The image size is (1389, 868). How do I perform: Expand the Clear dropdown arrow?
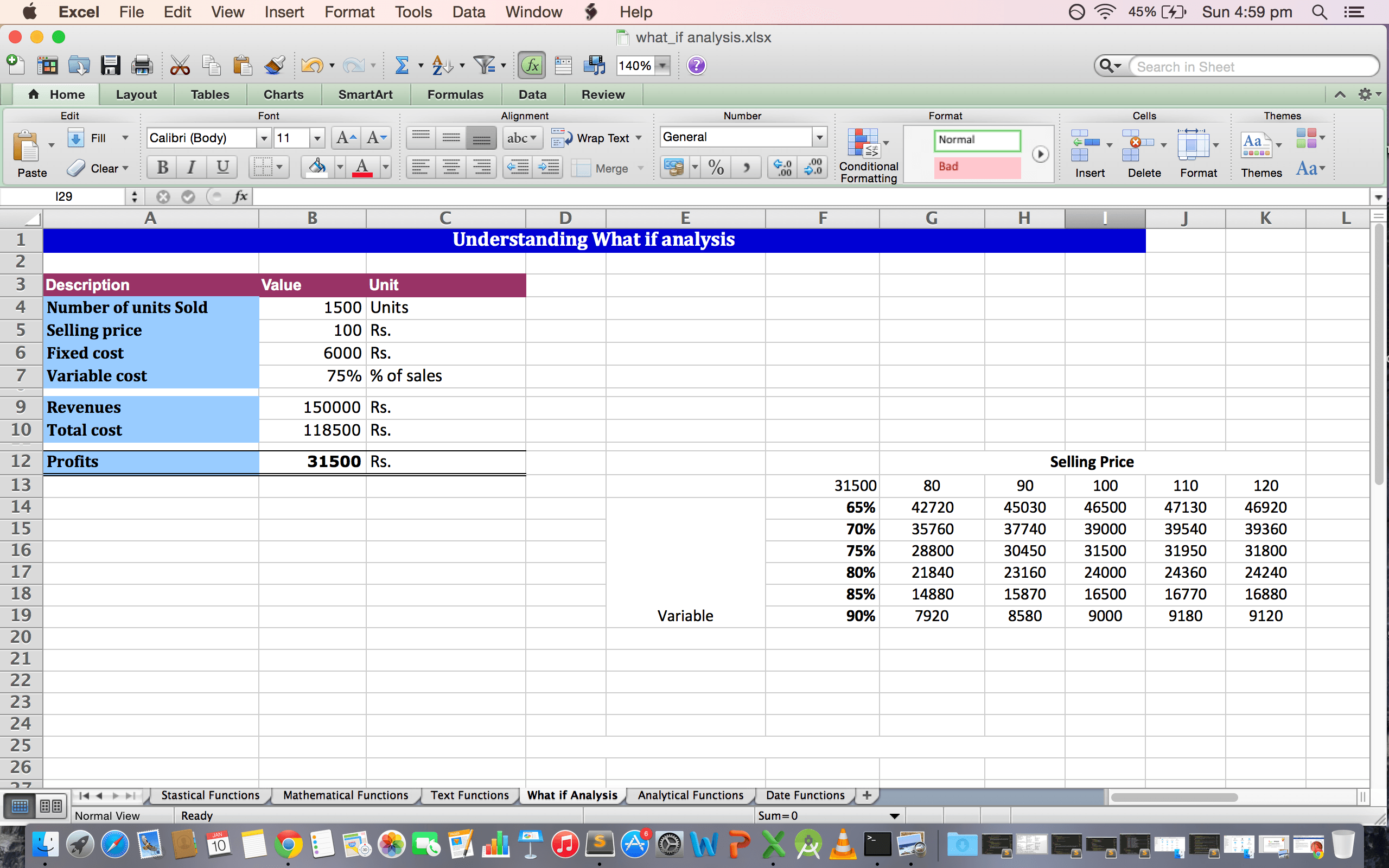pos(125,168)
